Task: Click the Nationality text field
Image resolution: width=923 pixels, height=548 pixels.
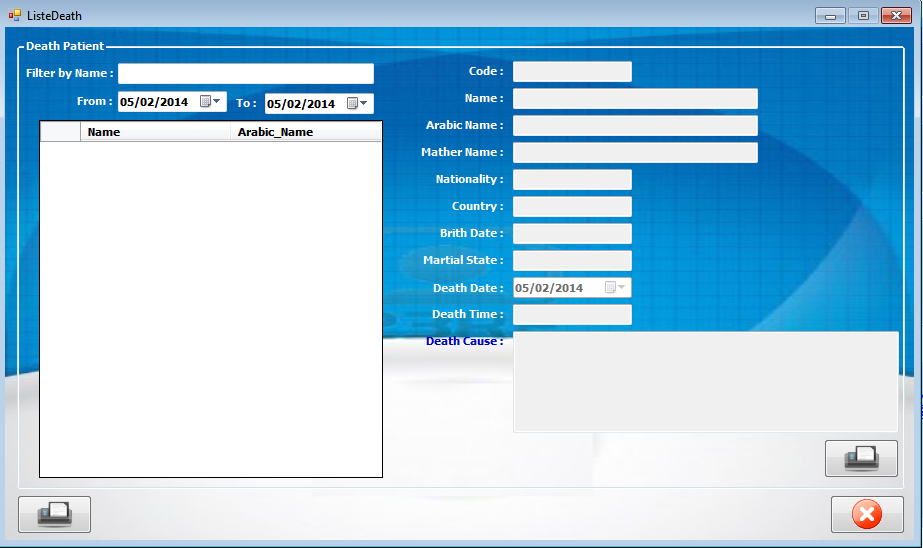Action: [572, 180]
